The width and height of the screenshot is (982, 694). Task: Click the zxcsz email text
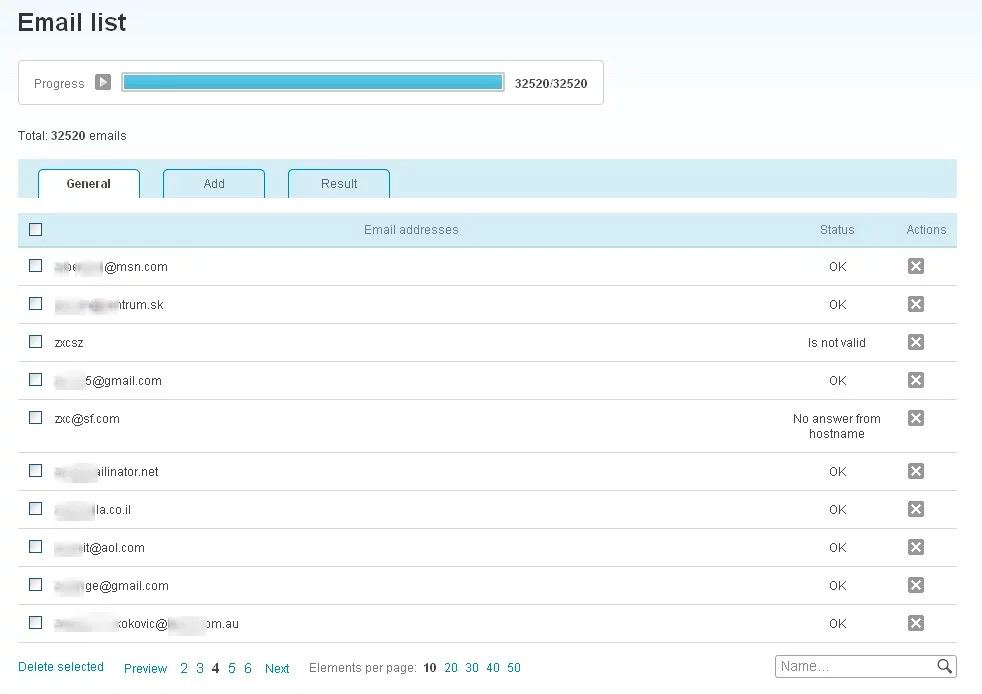point(69,343)
